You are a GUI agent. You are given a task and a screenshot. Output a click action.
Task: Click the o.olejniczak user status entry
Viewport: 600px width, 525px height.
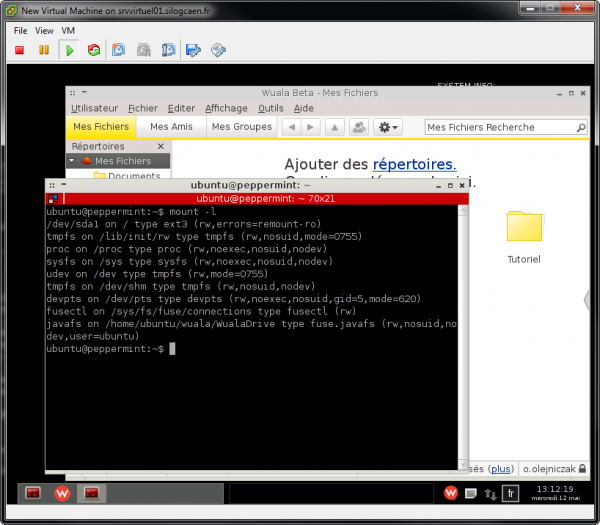(549, 469)
